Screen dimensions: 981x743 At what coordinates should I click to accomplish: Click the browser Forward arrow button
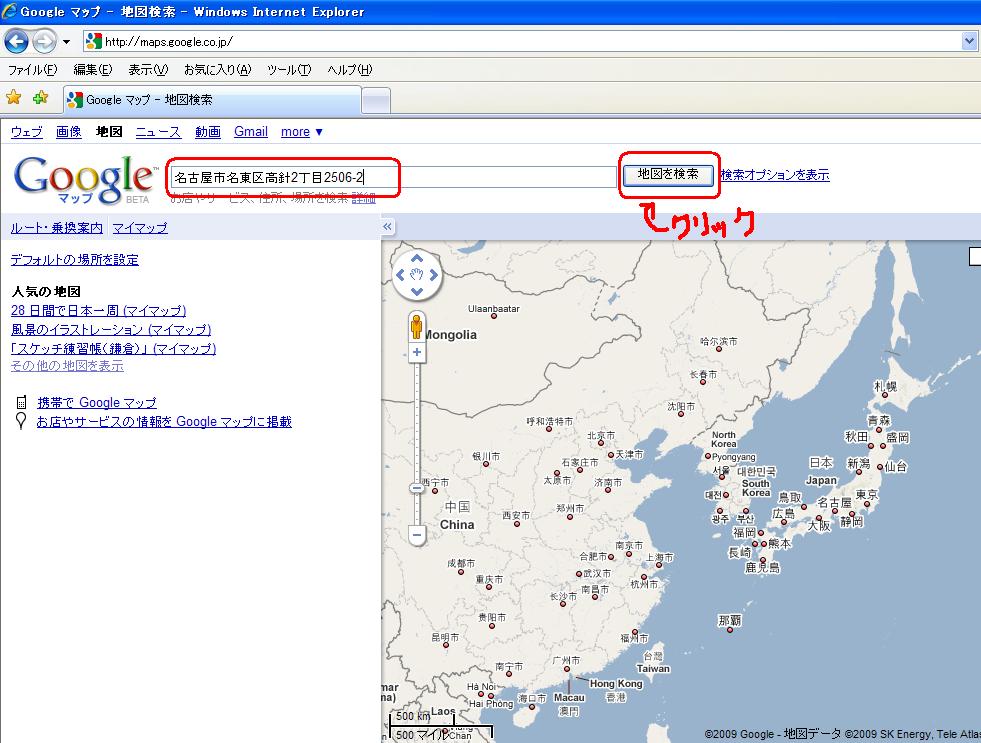pos(44,42)
